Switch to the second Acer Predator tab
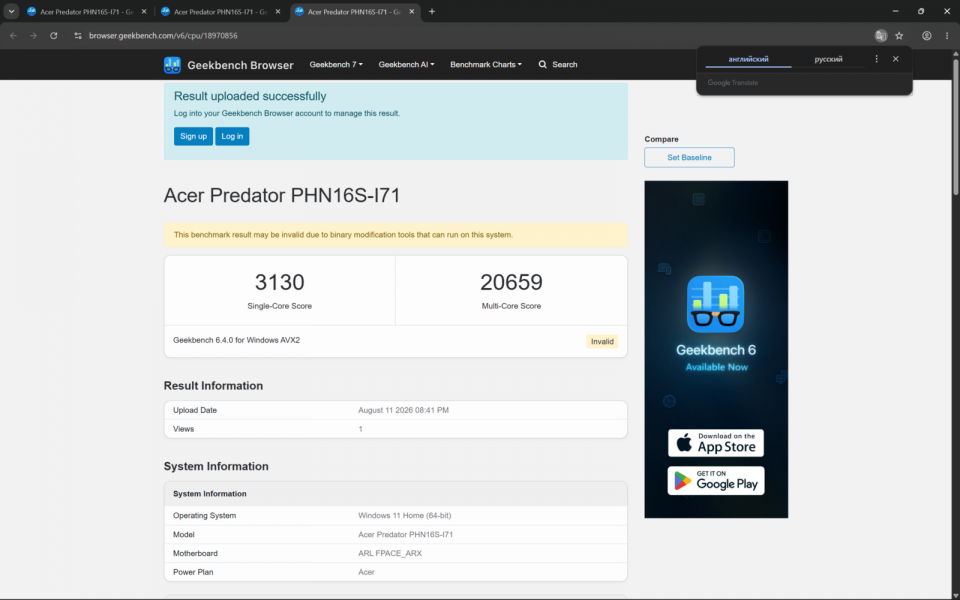The height and width of the screenshot is (600, 960). click(x=219, y=12)
